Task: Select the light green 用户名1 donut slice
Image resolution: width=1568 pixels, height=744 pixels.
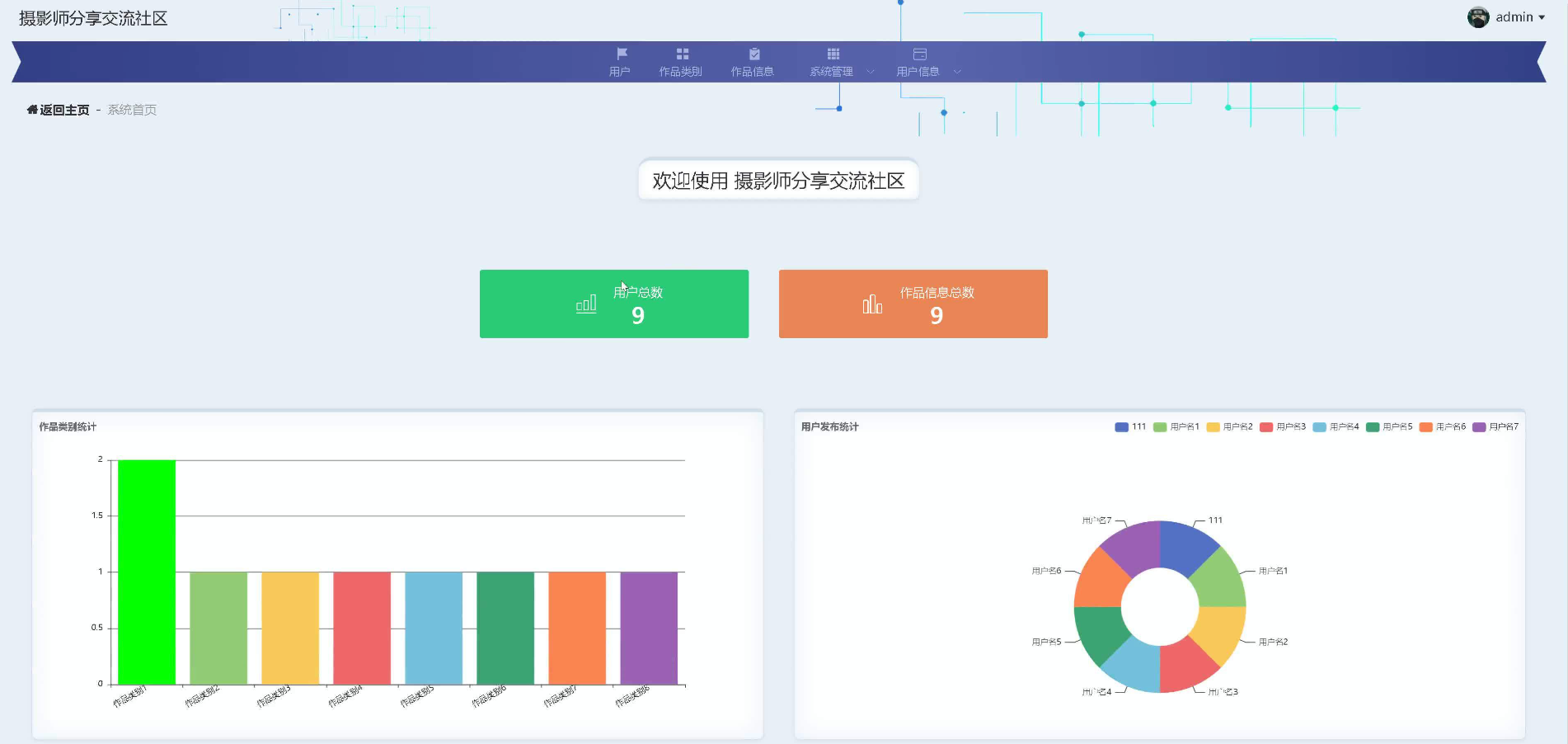Action: 1219,582
